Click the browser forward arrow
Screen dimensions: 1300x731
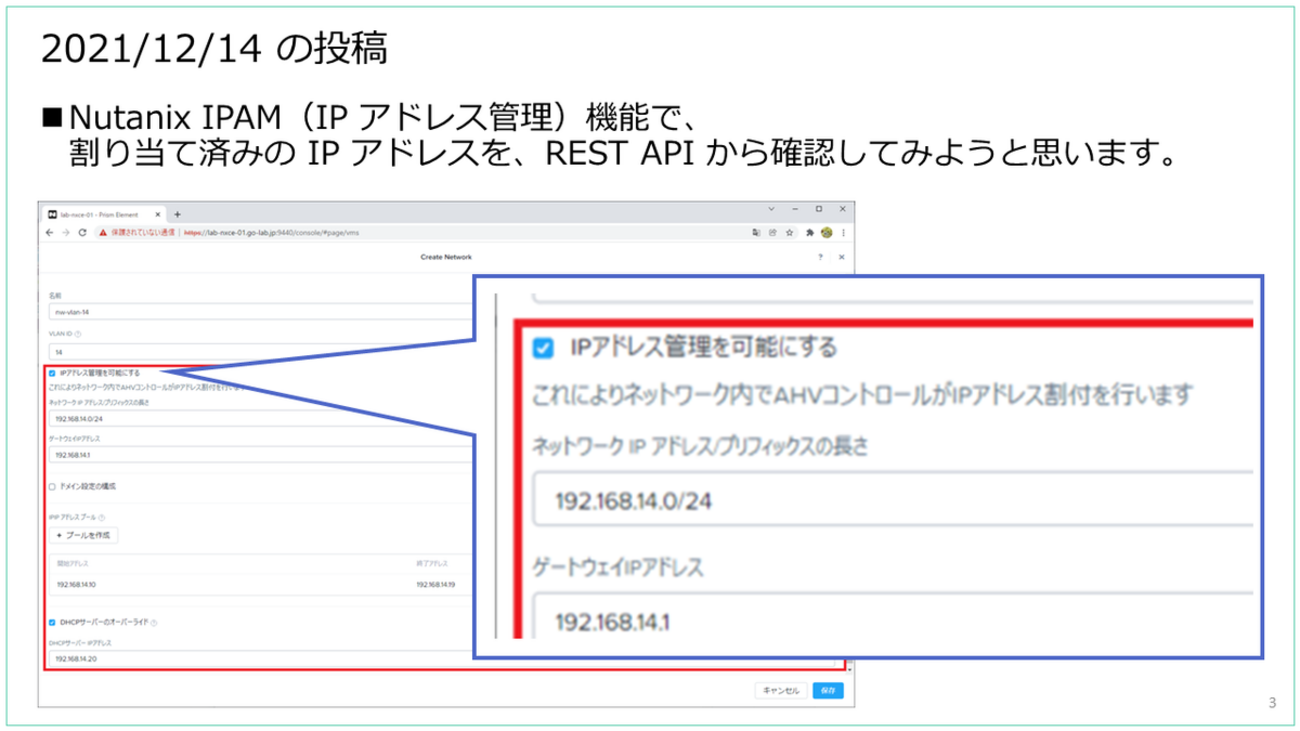(x=65, y=233)
